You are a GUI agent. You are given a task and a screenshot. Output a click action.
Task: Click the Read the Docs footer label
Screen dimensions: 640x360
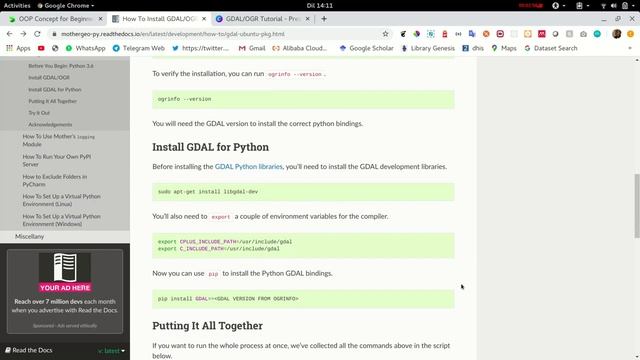pos(29,350)
